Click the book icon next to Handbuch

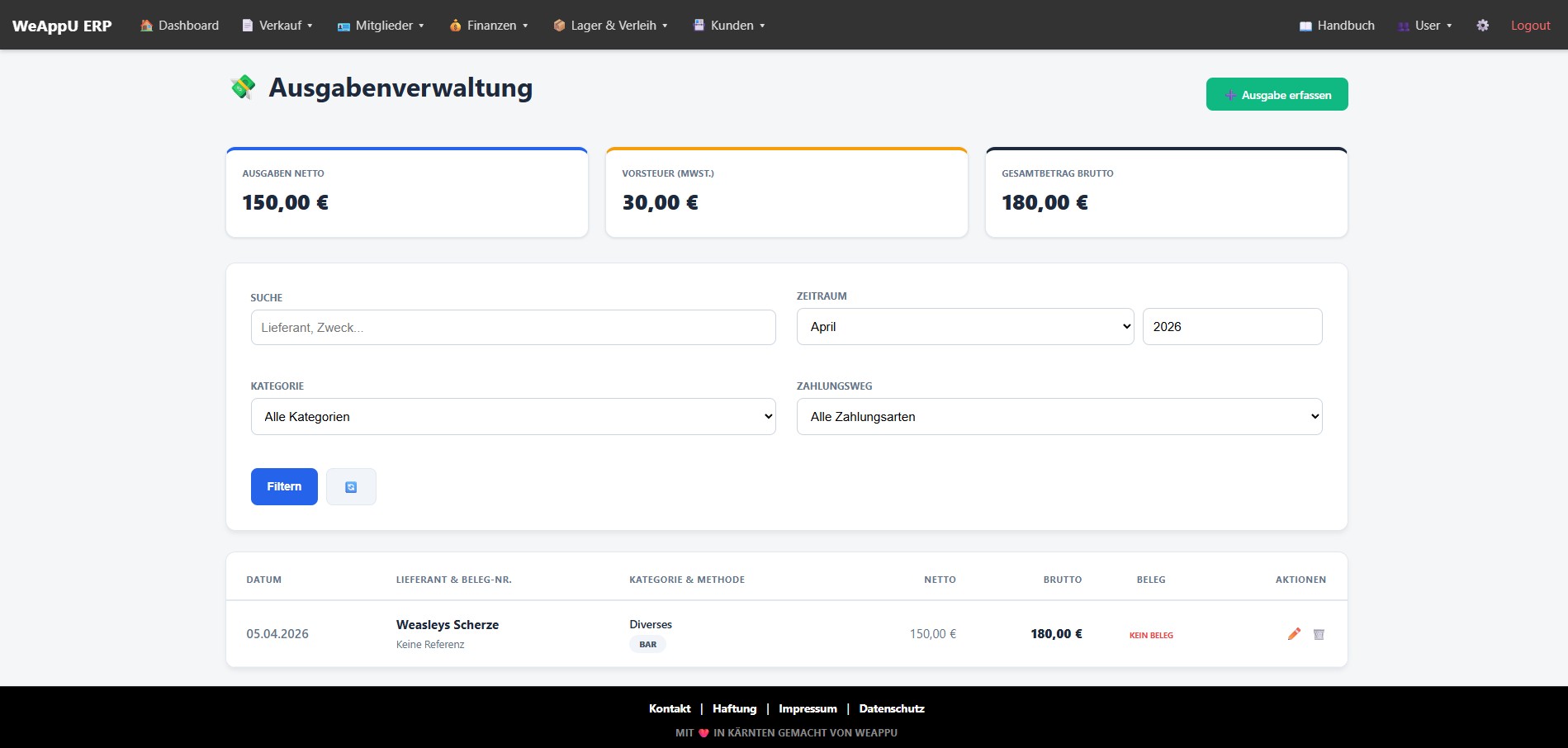click(x=1305, y=26)
